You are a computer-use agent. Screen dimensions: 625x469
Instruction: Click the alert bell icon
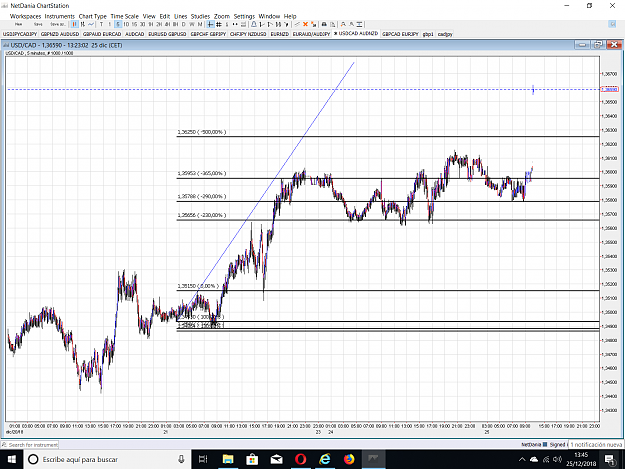[254, 24]
